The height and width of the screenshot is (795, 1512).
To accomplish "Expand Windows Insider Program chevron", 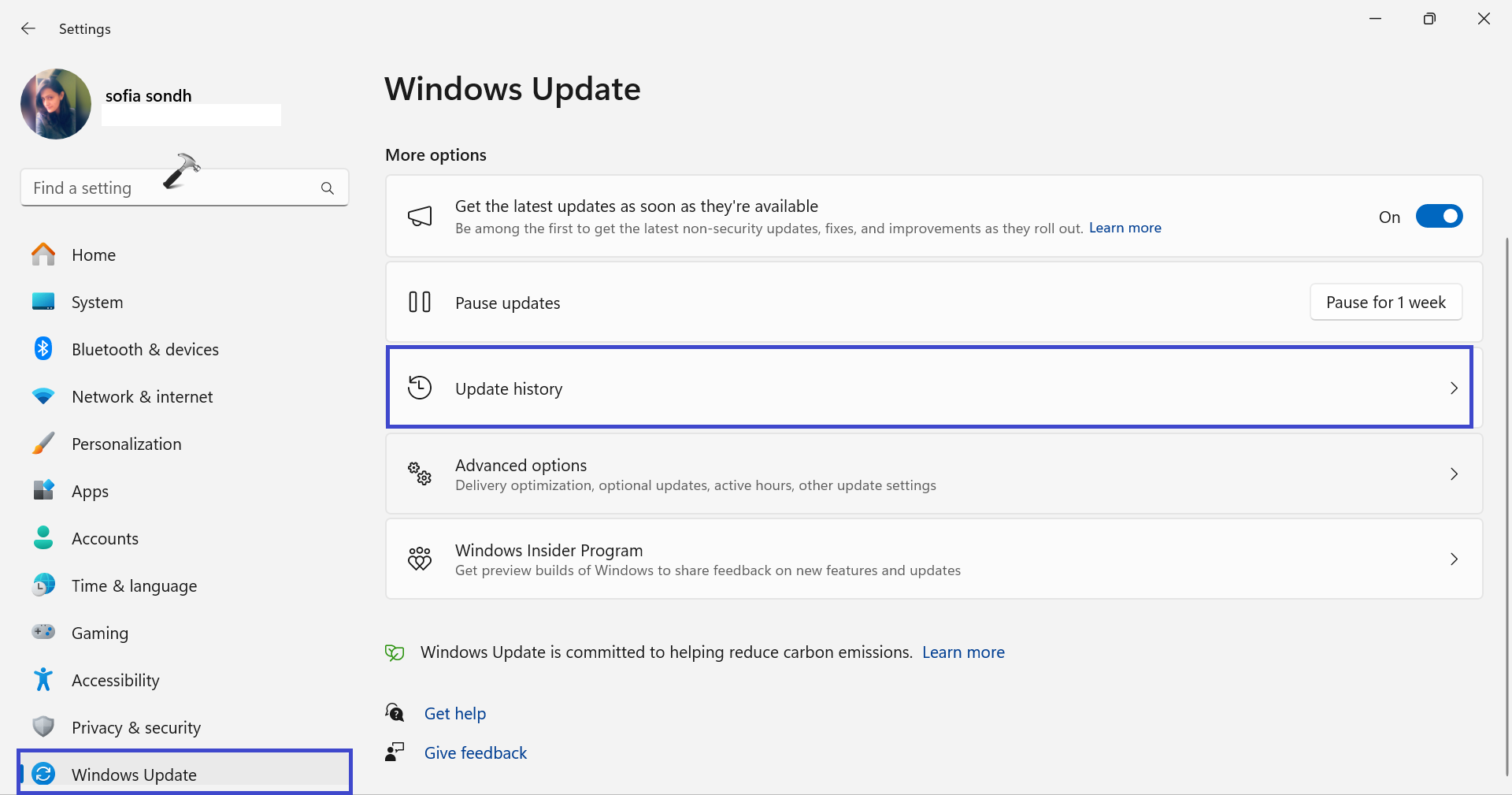I will (1454, 559).
